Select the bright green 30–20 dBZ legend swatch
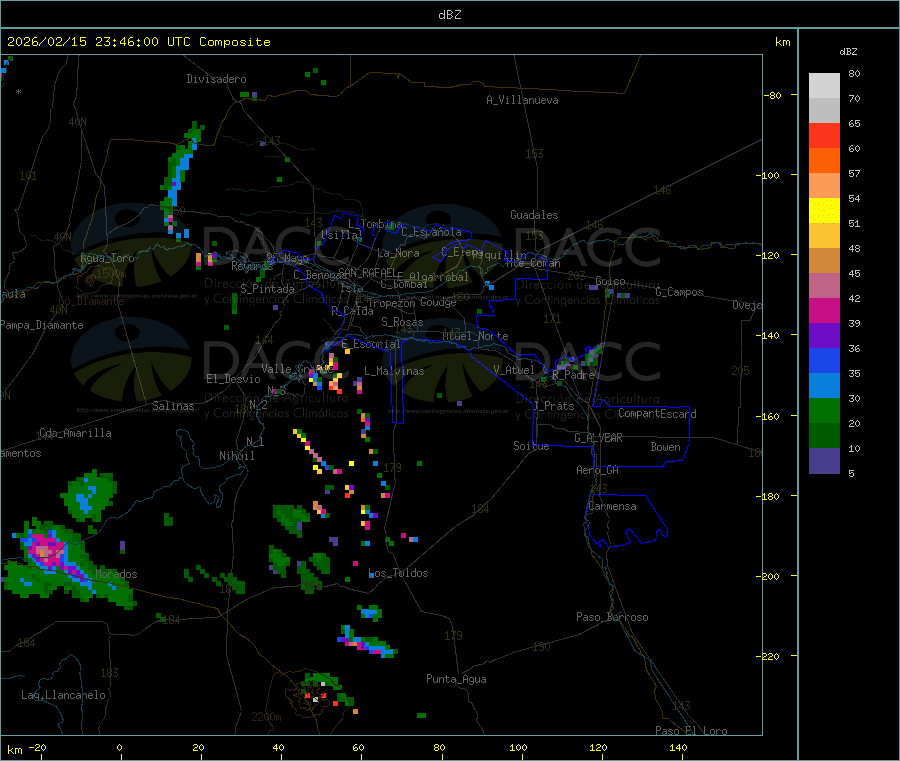The height and width of the screenshot is (761, 900). [824, 410]
